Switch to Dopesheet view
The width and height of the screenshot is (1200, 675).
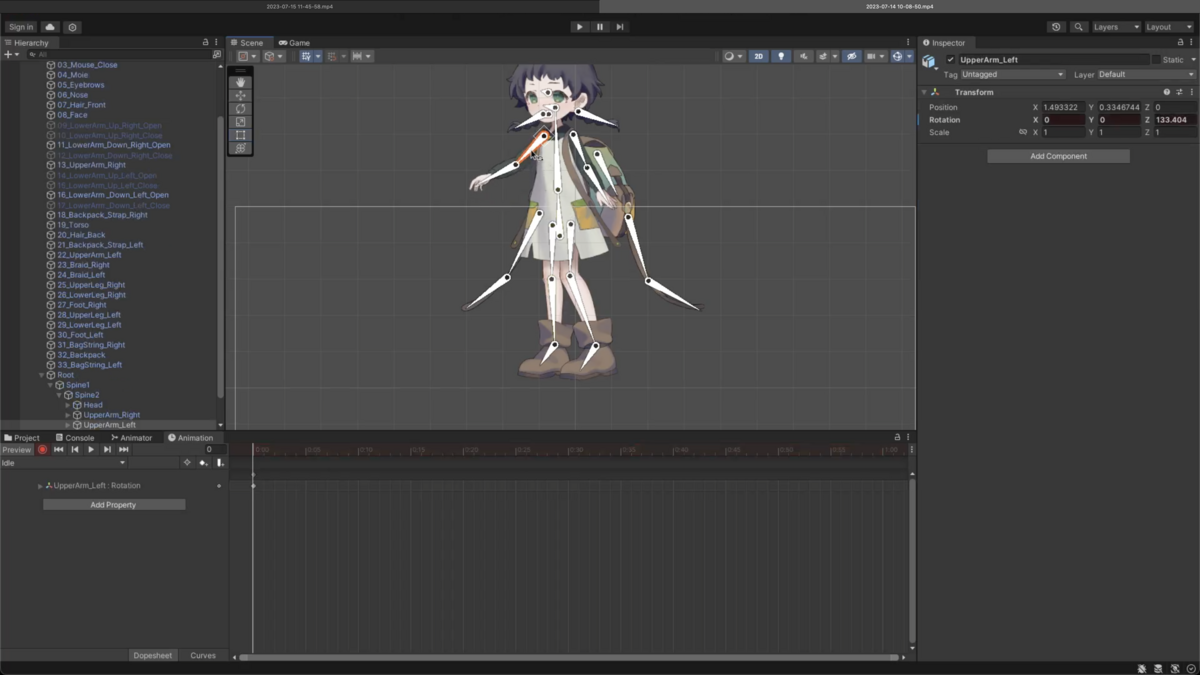(152, 655)
